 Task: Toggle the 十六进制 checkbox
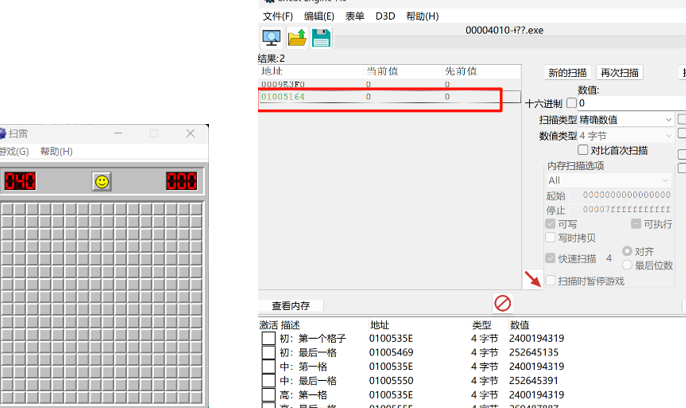(571, 103)
